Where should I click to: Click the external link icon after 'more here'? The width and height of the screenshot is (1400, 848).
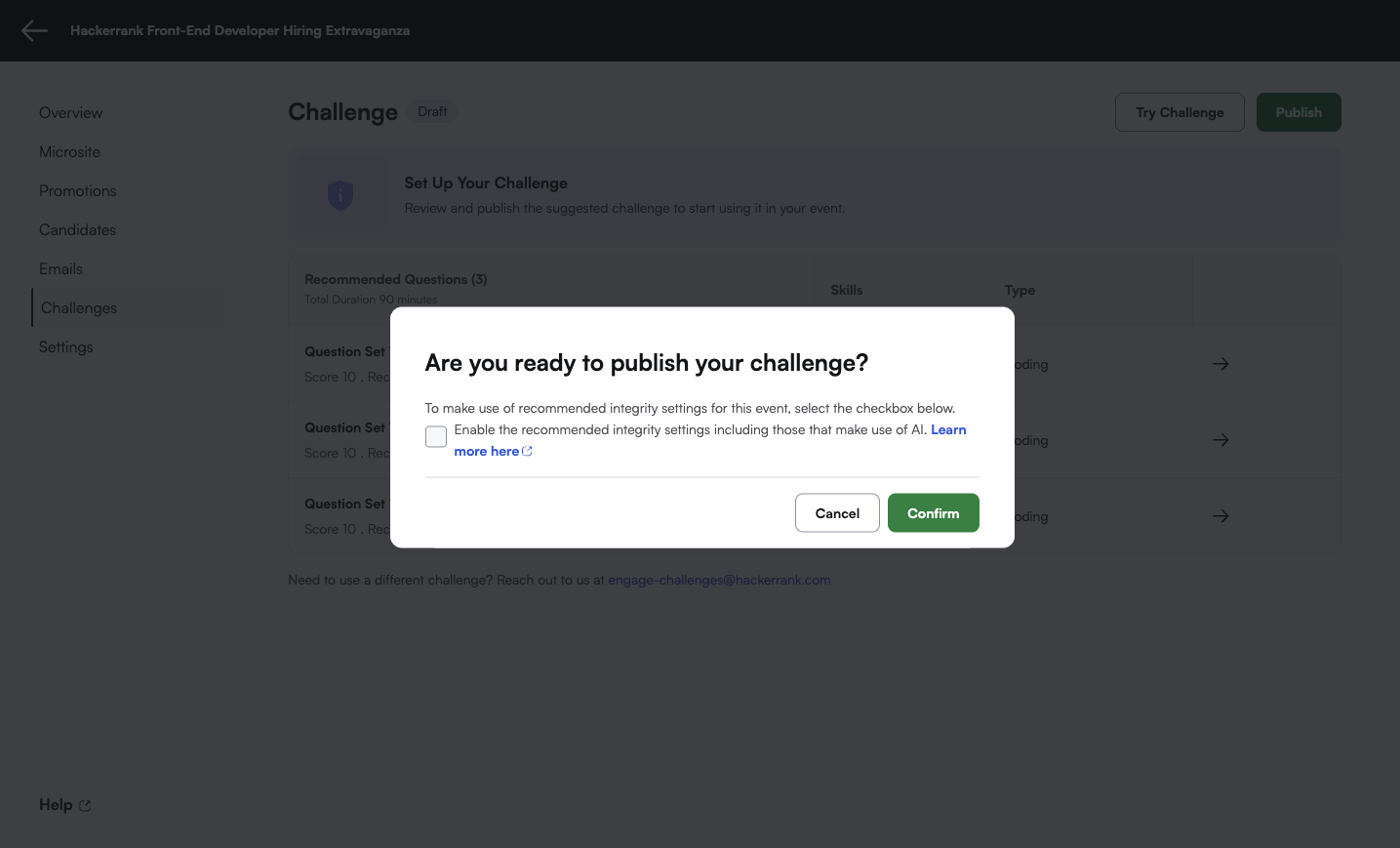point(528,452)
